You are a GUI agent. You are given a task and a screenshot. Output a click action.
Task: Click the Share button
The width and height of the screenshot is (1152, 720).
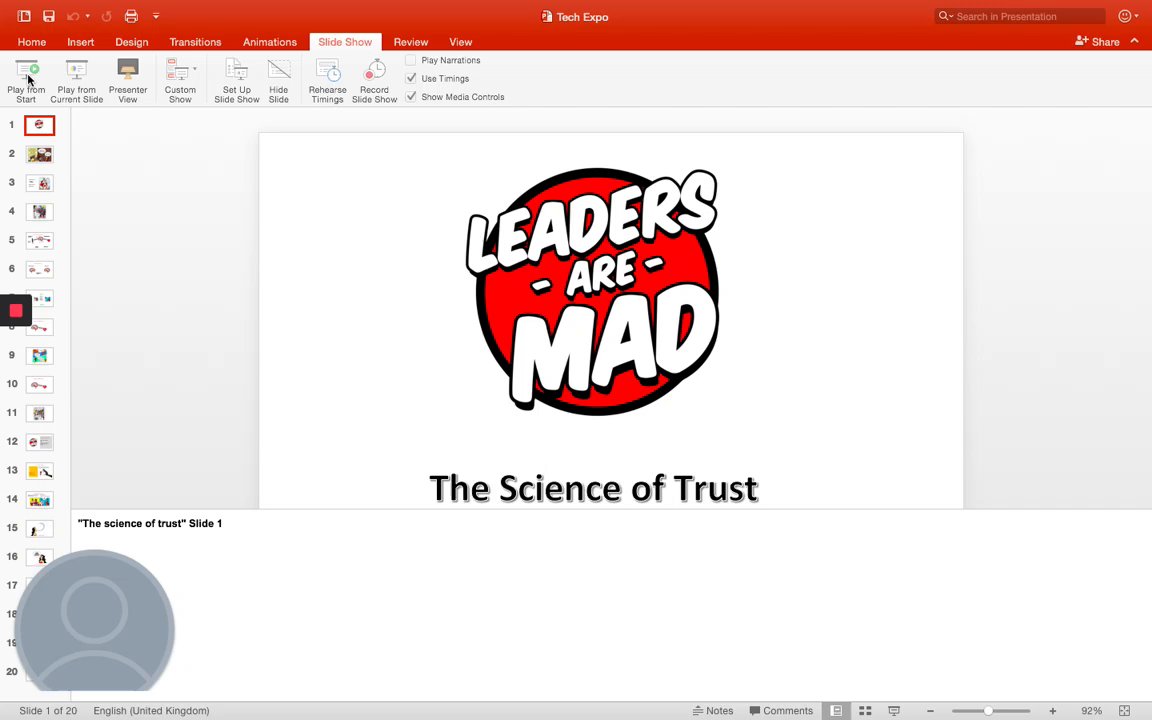1097,42
